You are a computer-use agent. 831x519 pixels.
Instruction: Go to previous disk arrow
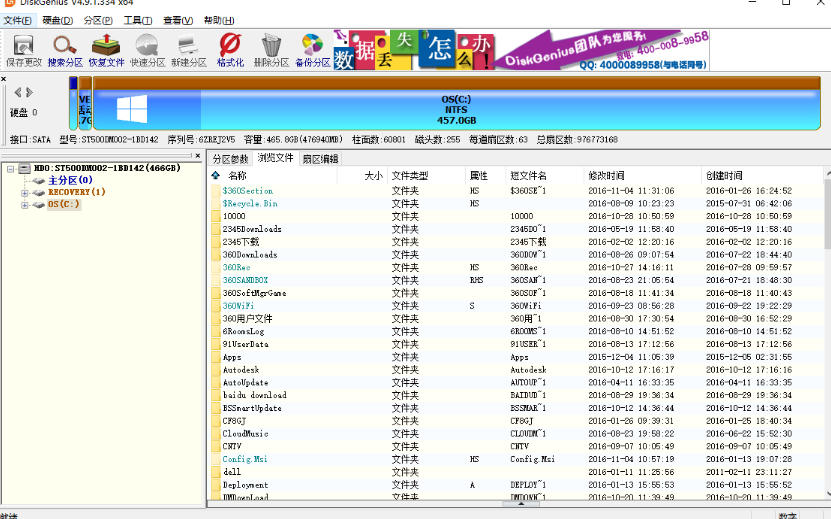pyautogui.click(x=17, y=92)
